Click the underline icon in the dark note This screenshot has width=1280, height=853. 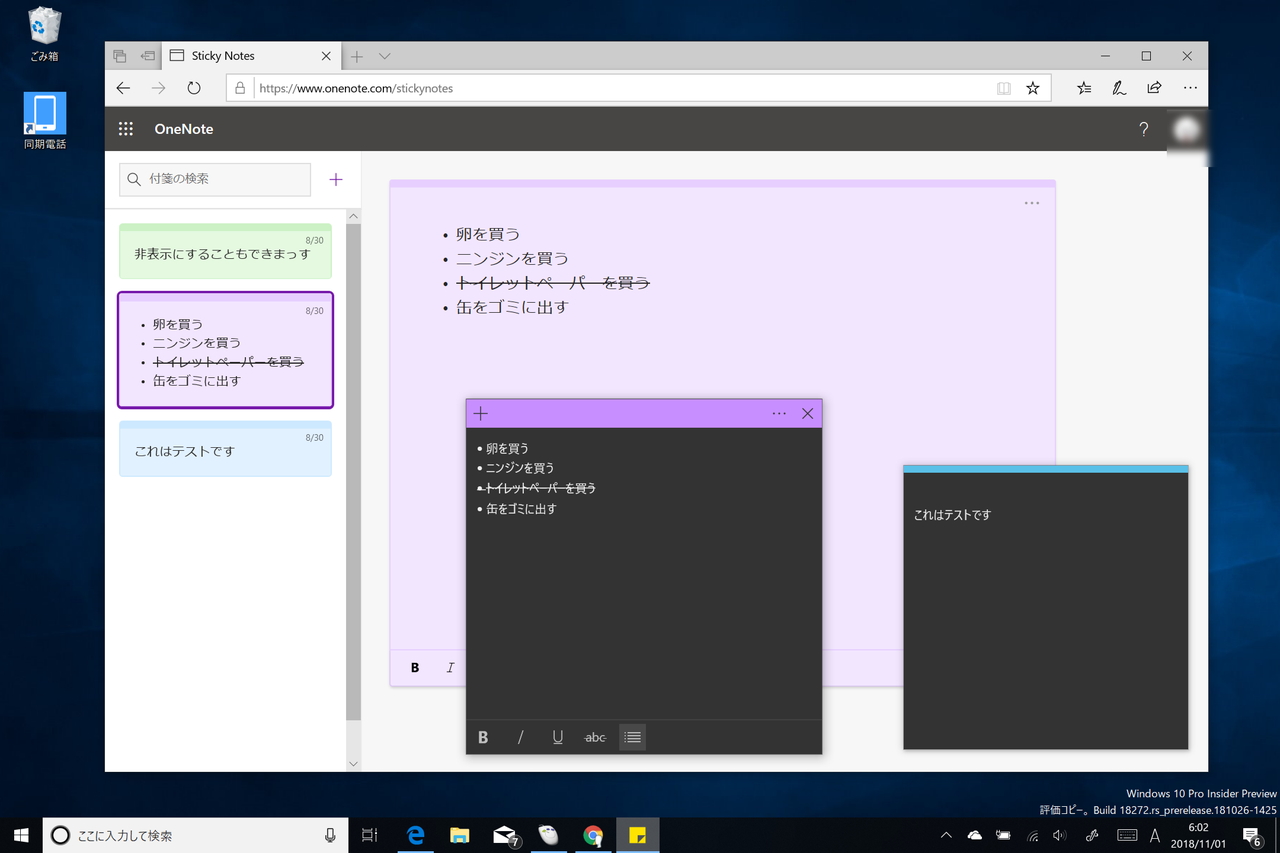[557, 737]
